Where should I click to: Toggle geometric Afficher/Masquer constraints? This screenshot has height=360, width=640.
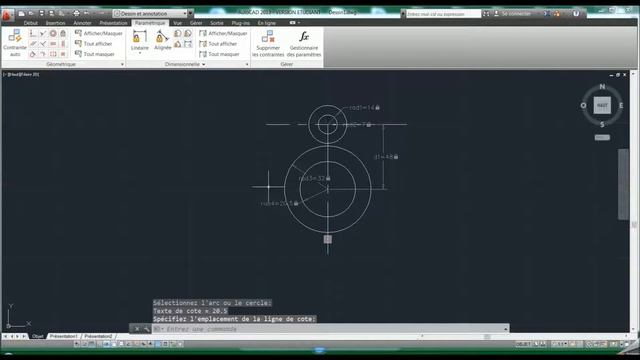(x=98, y=33)
